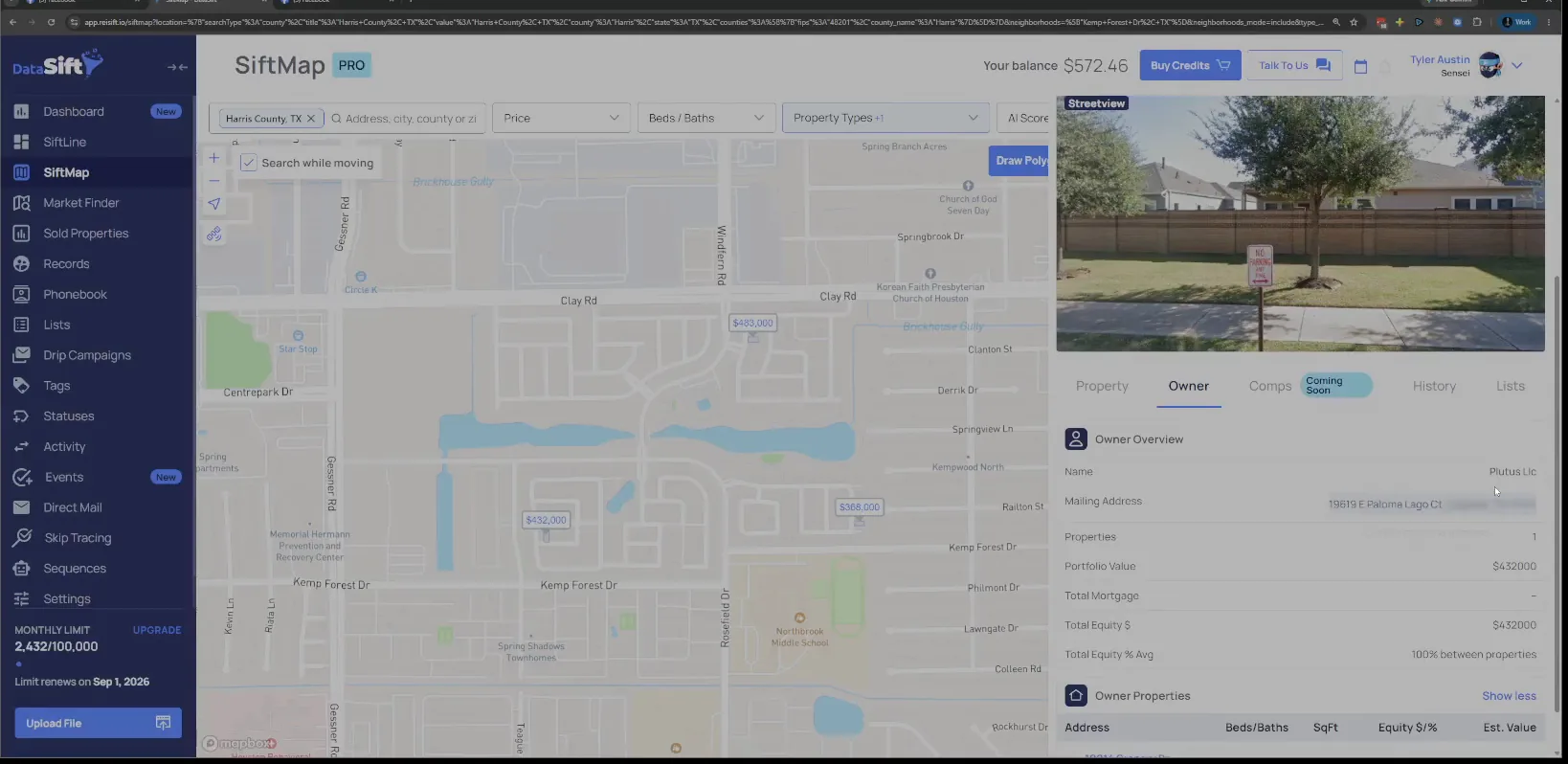Image resolution: width=1568 pixels, height=764 pixels.
Task: Open the Beds / Baths dropdown
Action: [706, 118]
